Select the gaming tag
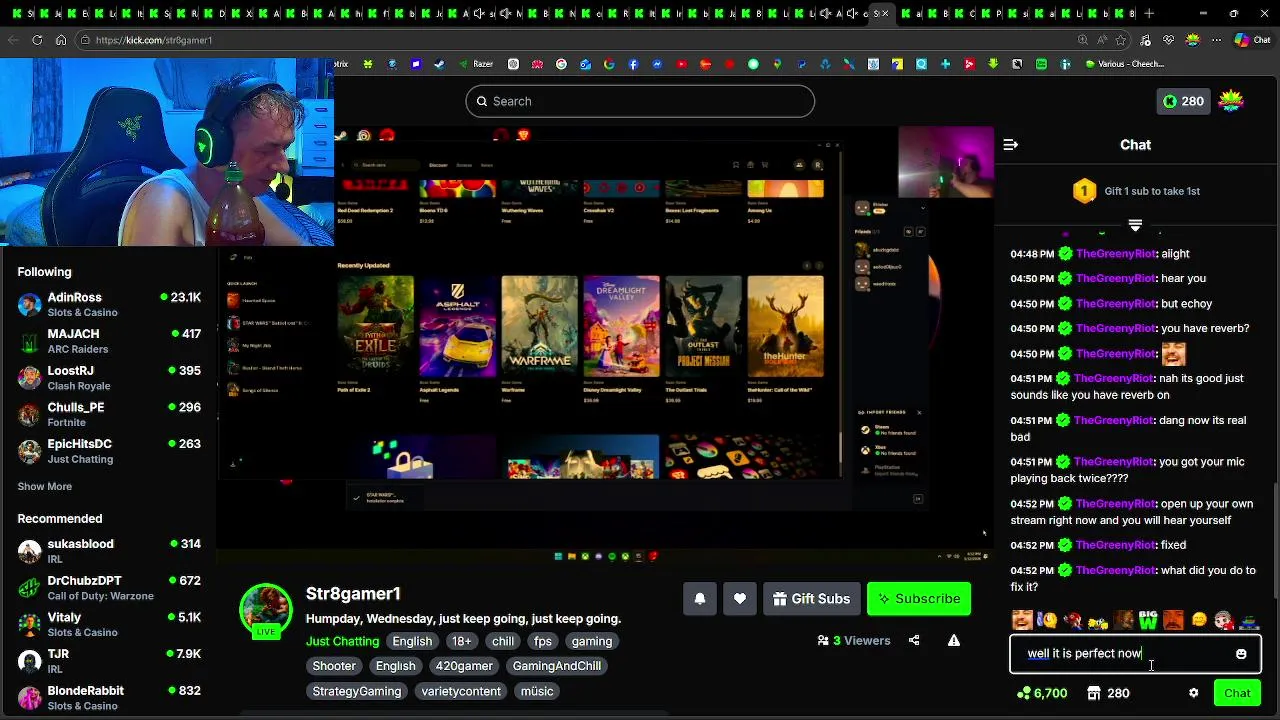The image size is (1280, 720). (x=592, y=641)
